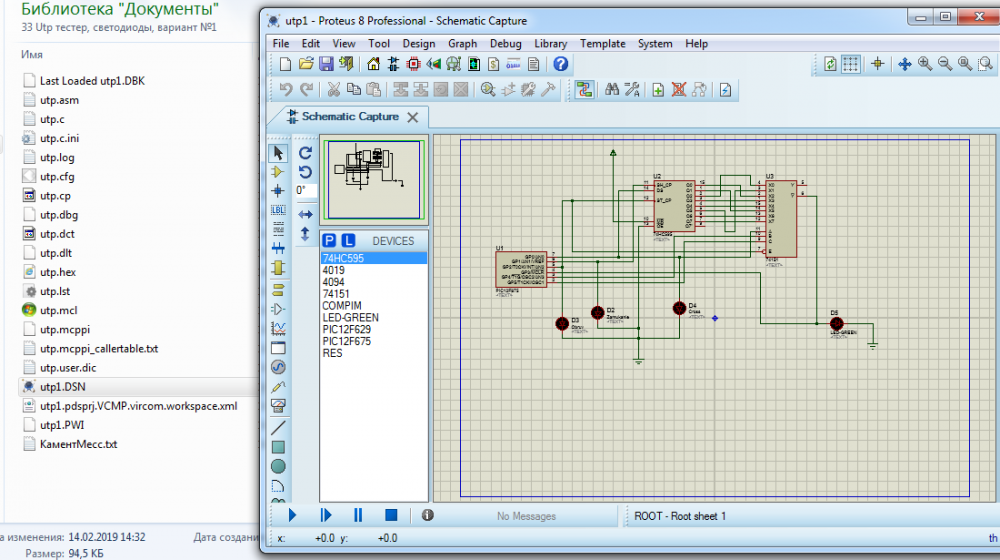Click the rotation angle input field
The image size is (1000, 560).
tap(305, 190)
